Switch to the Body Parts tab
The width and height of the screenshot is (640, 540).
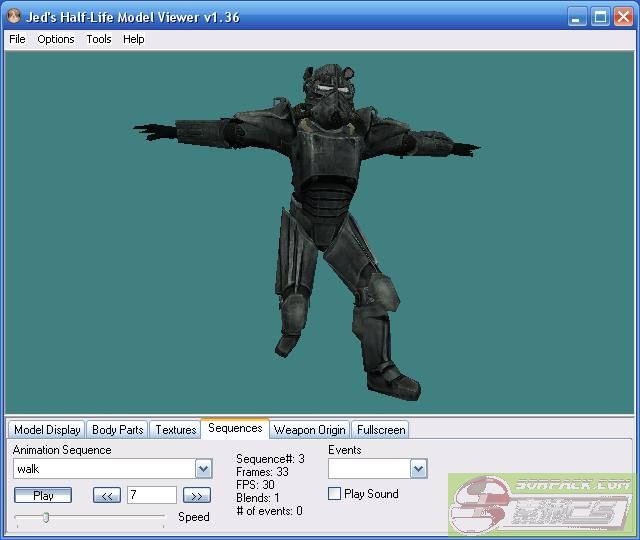[x=117, y=430]
